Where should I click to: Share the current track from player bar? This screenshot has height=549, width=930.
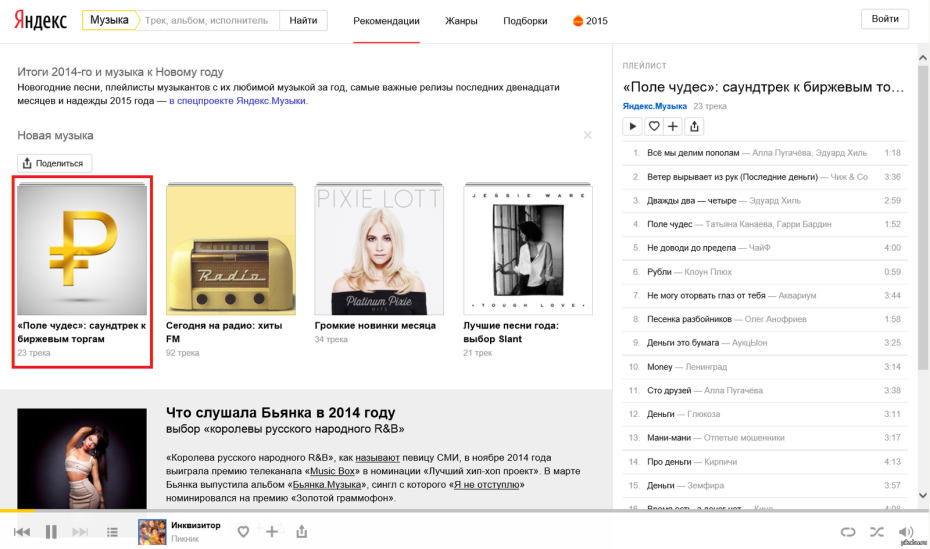click(x=301, y=532)
